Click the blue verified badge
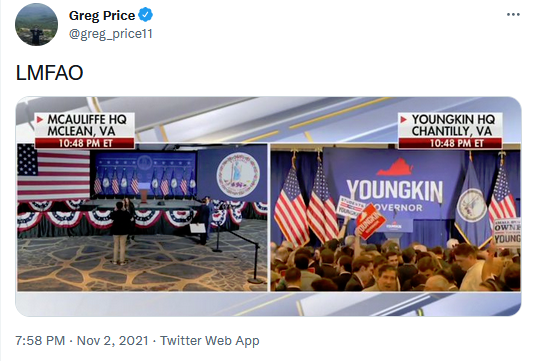533x361 pixels. (x=146, y=15)
